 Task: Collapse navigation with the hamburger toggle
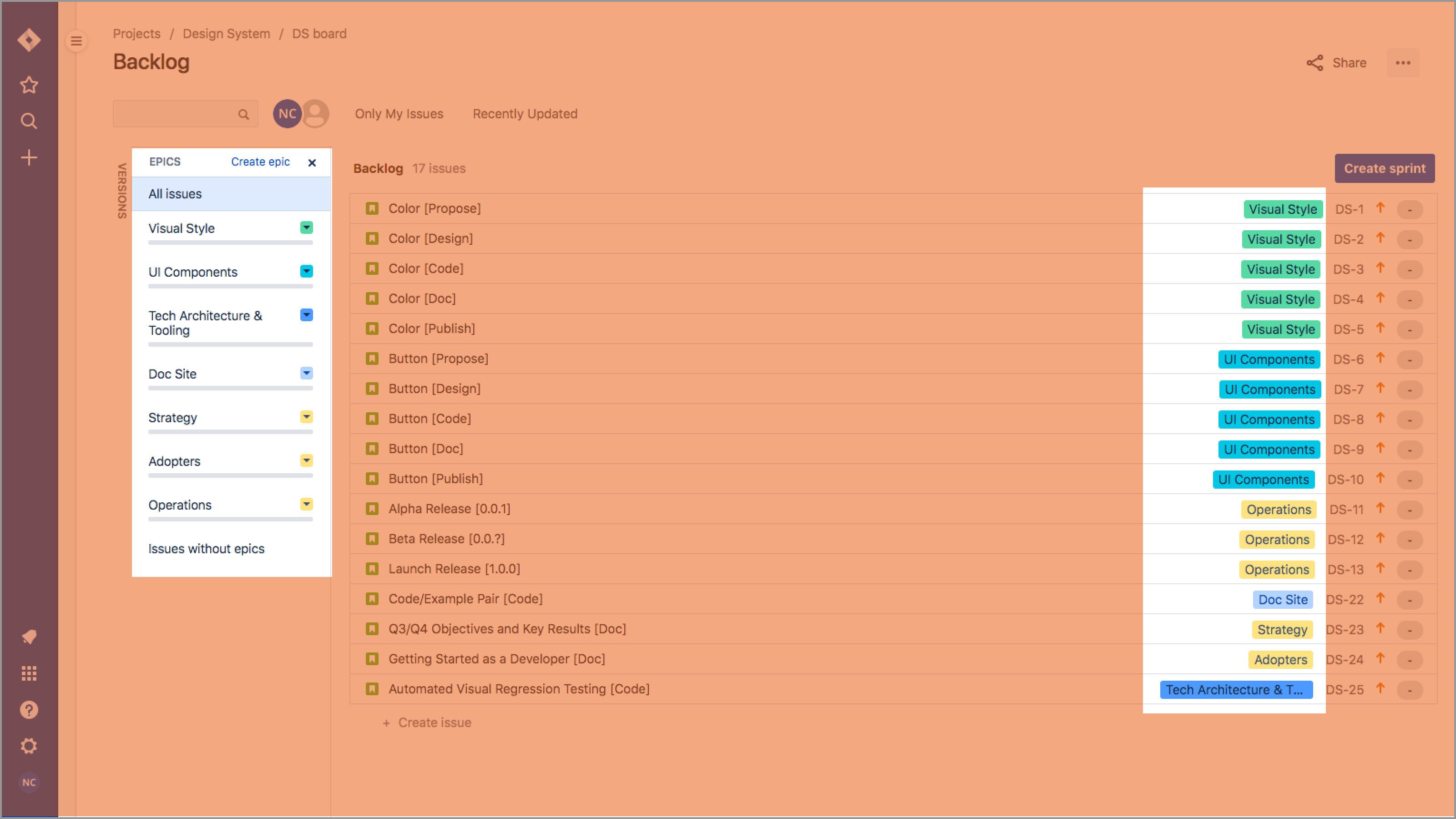(x=76, y=40)
